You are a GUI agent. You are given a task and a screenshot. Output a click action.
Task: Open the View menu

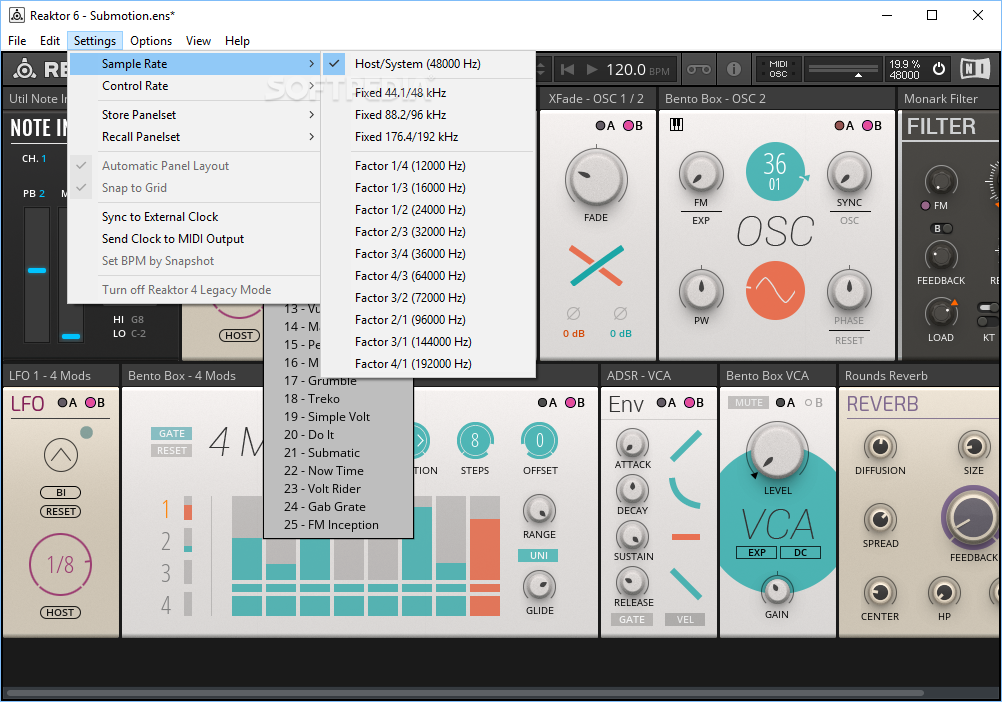[x=198, y=41]
